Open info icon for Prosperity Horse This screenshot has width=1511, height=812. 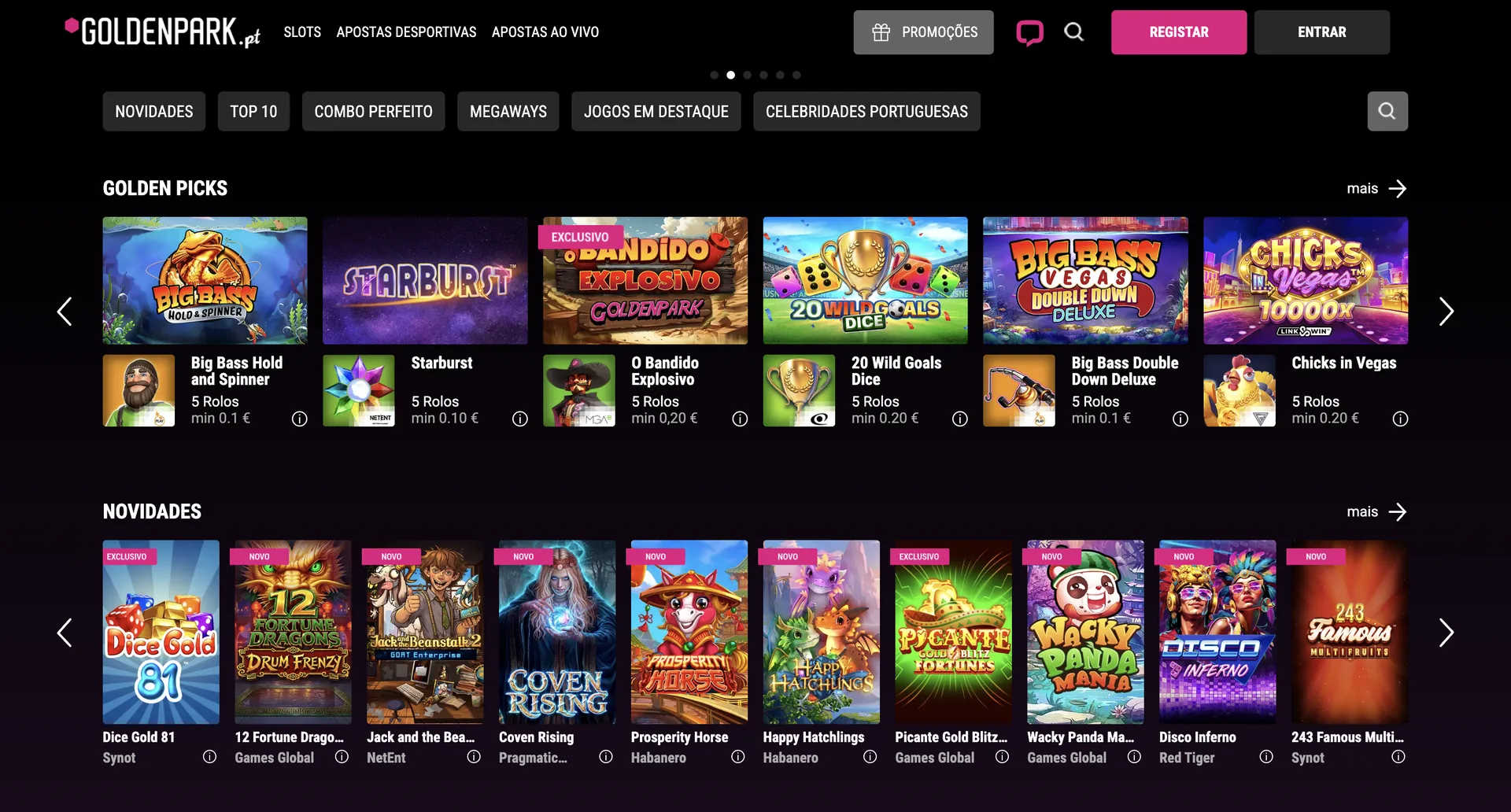point(738,757)
